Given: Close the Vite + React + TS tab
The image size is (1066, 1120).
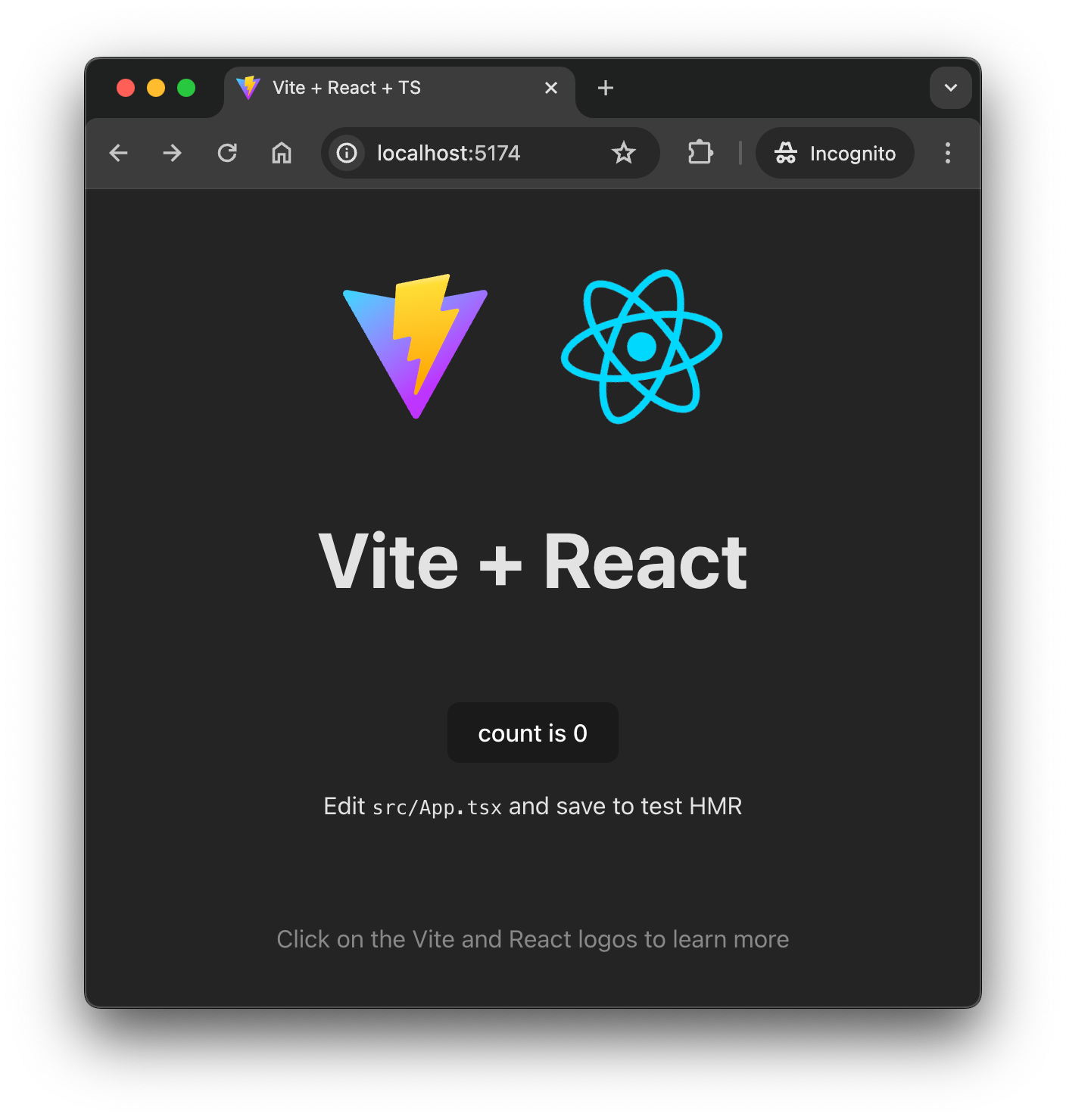Looking at the screenshot, I should coord(551,88).
